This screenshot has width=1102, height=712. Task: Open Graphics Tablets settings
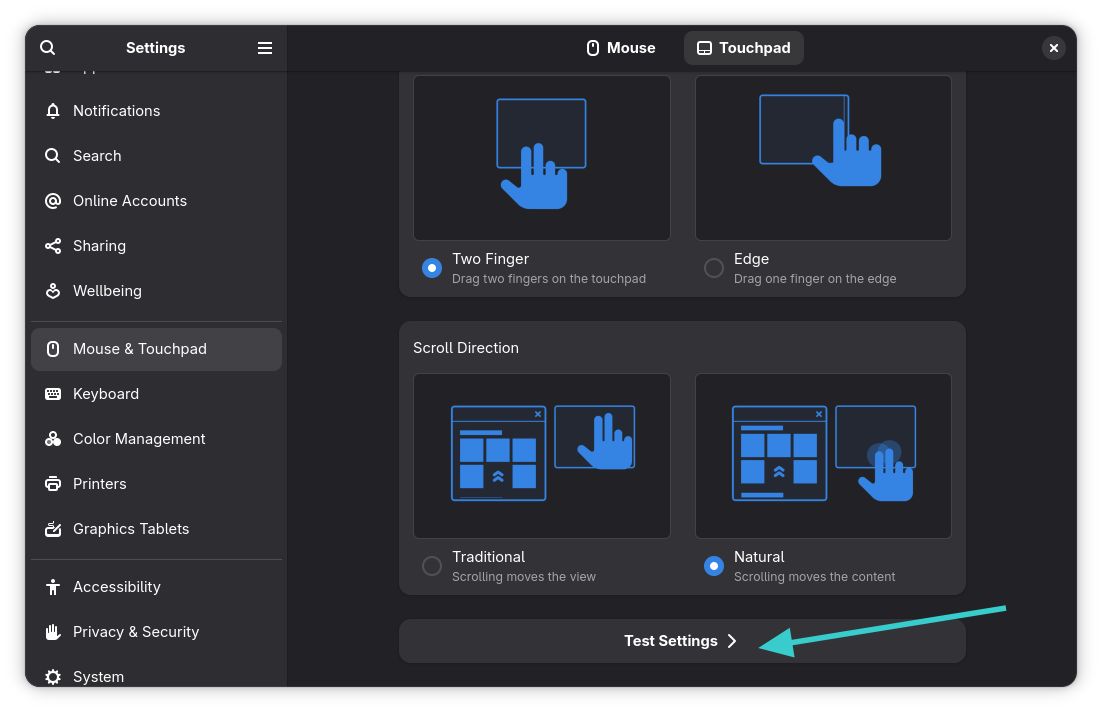point(131,528)
